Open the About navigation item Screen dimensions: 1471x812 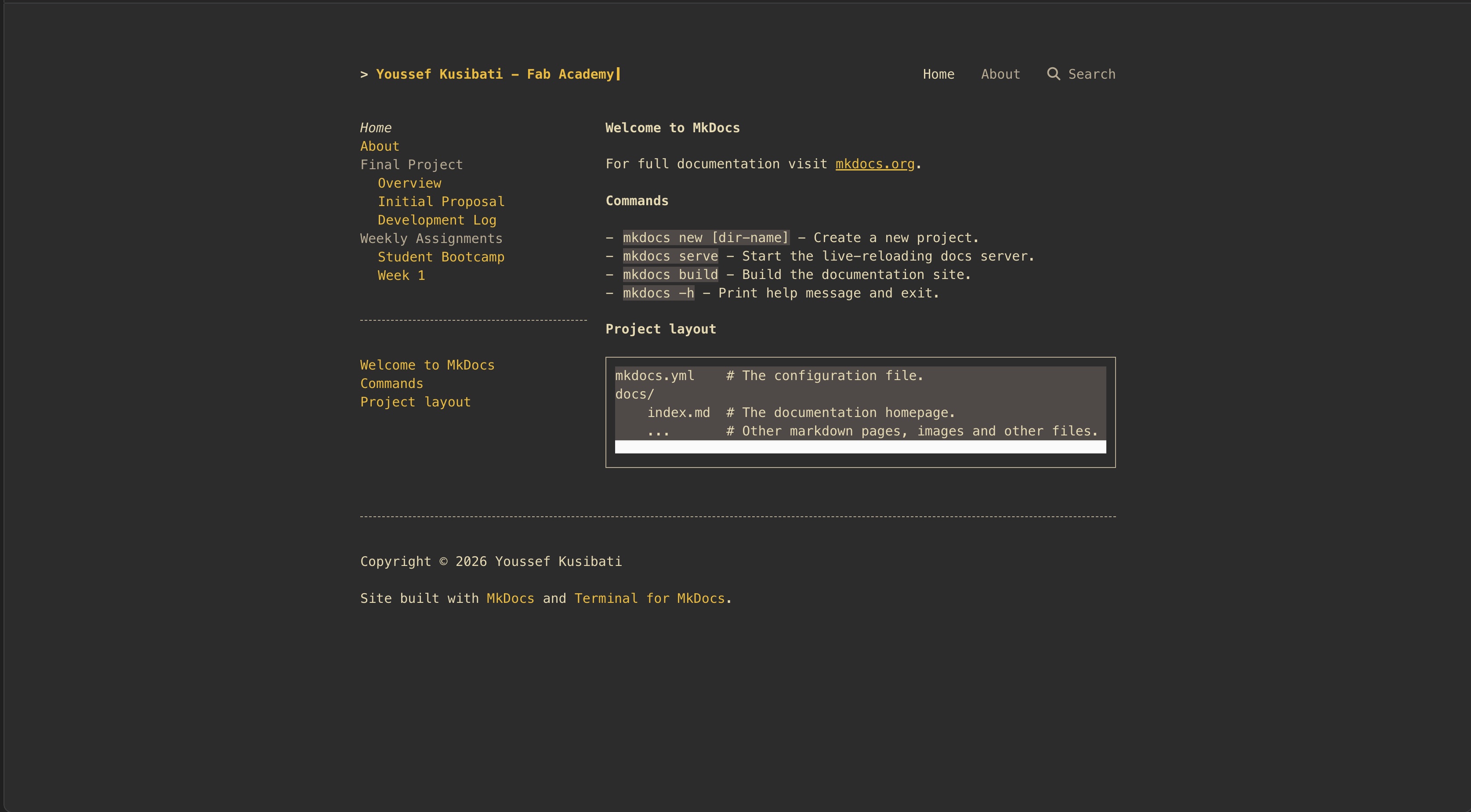click(x=1000, y=74)
